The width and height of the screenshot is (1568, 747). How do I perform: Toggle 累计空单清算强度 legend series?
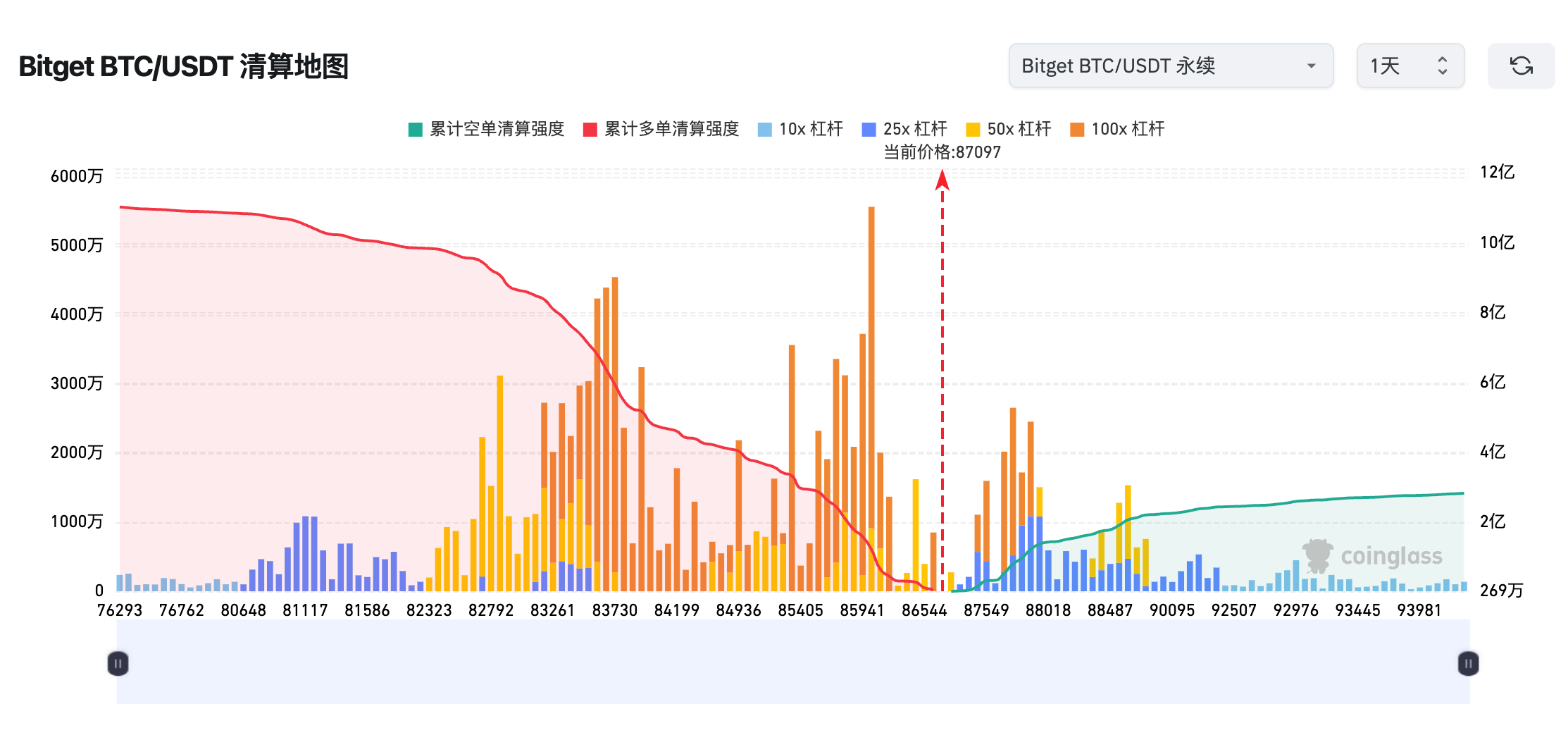pos(487,129)
